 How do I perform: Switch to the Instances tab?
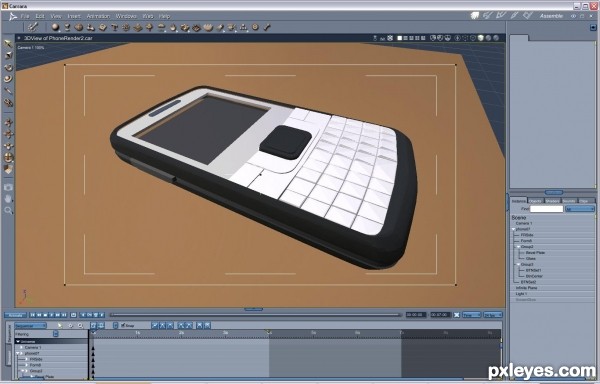(x=518, y=201)
